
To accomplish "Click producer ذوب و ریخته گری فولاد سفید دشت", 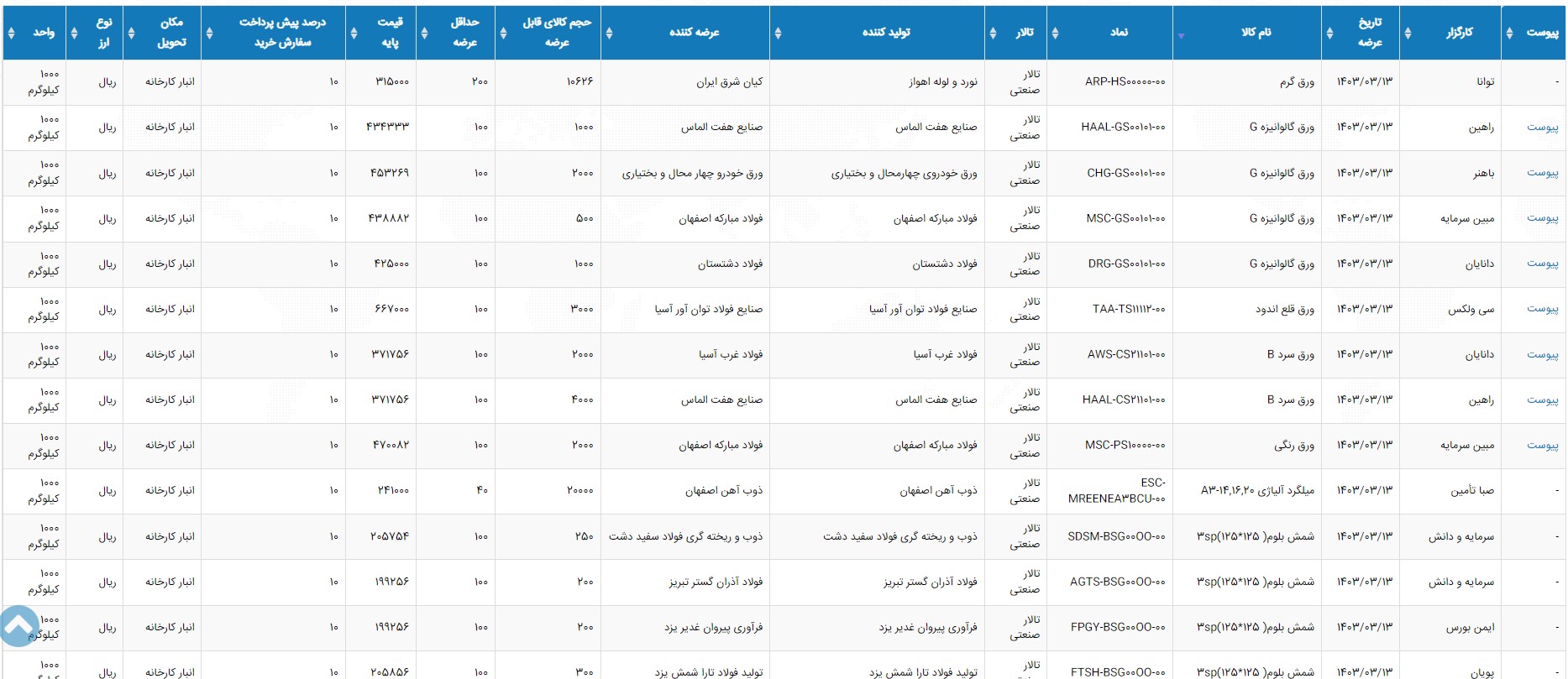I will pyautogui.click(x=899, y=537).
